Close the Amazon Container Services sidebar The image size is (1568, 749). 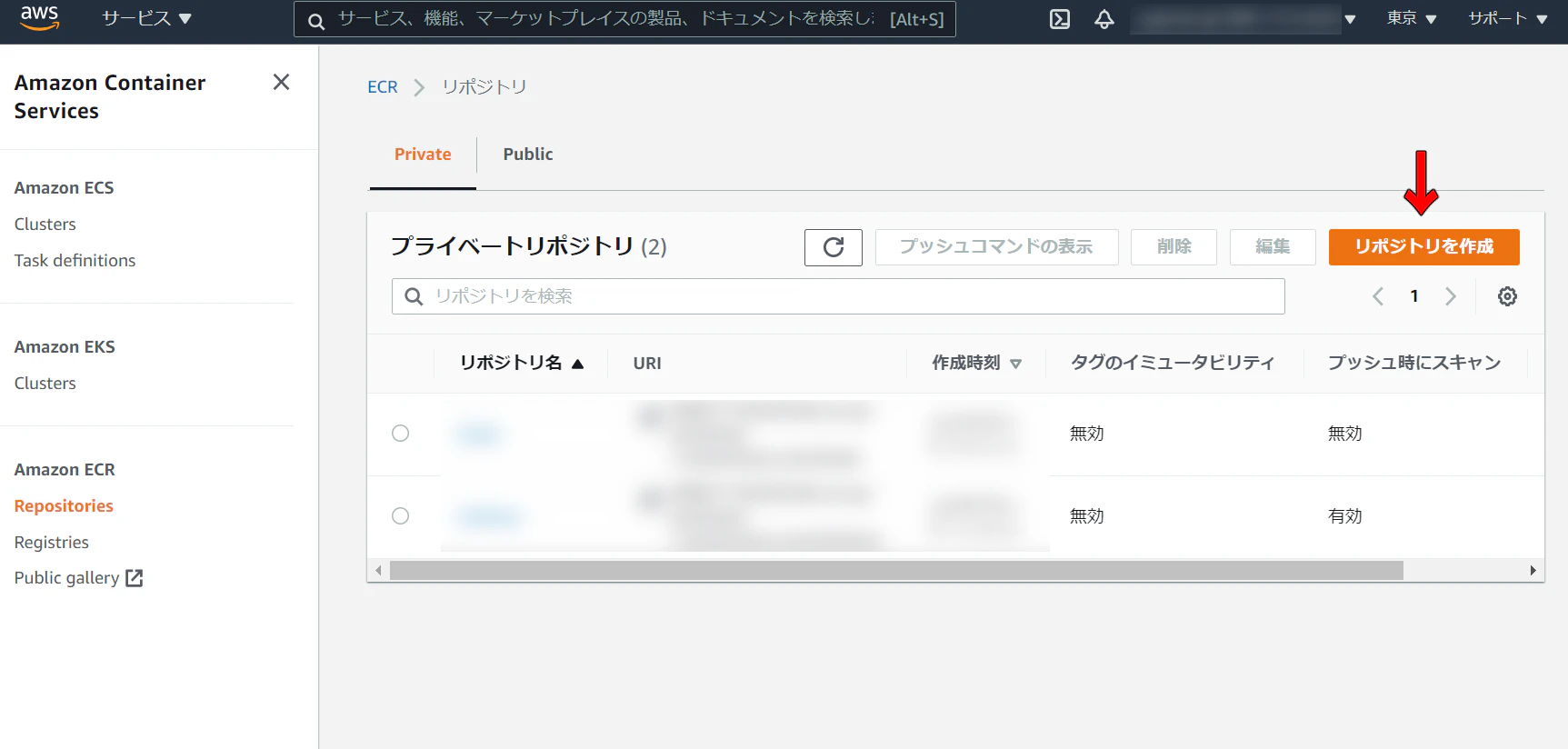(282, 83)
